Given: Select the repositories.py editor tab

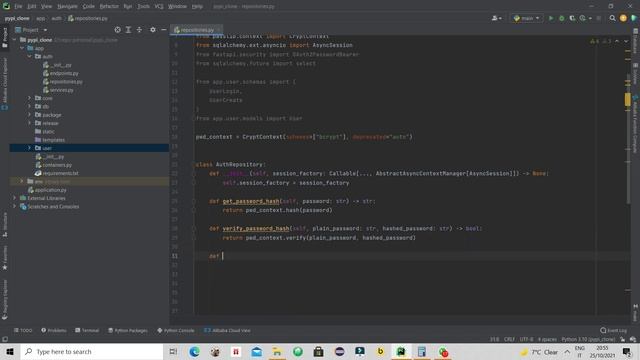Looking at the screenshot, I should (196, 30).
